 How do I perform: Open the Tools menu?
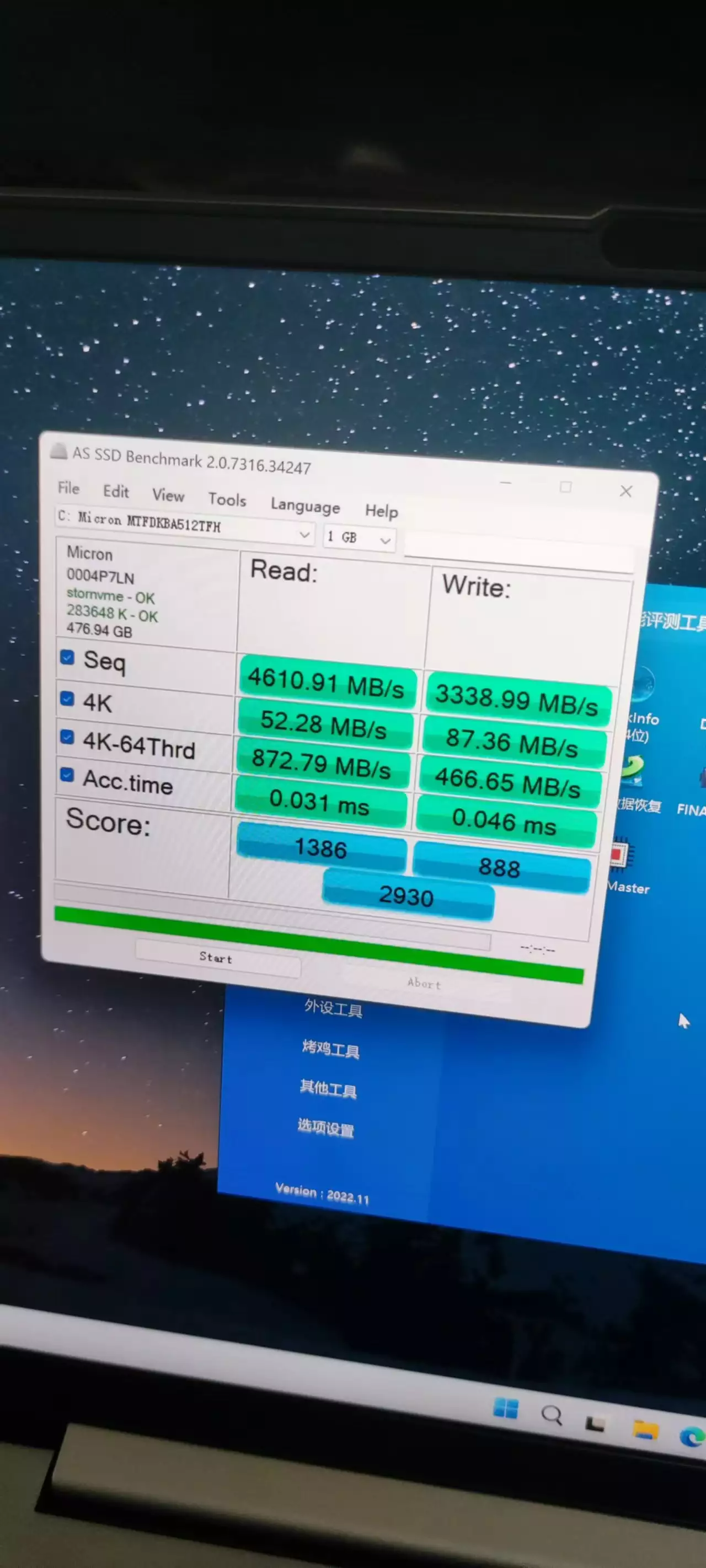[227, 500]
